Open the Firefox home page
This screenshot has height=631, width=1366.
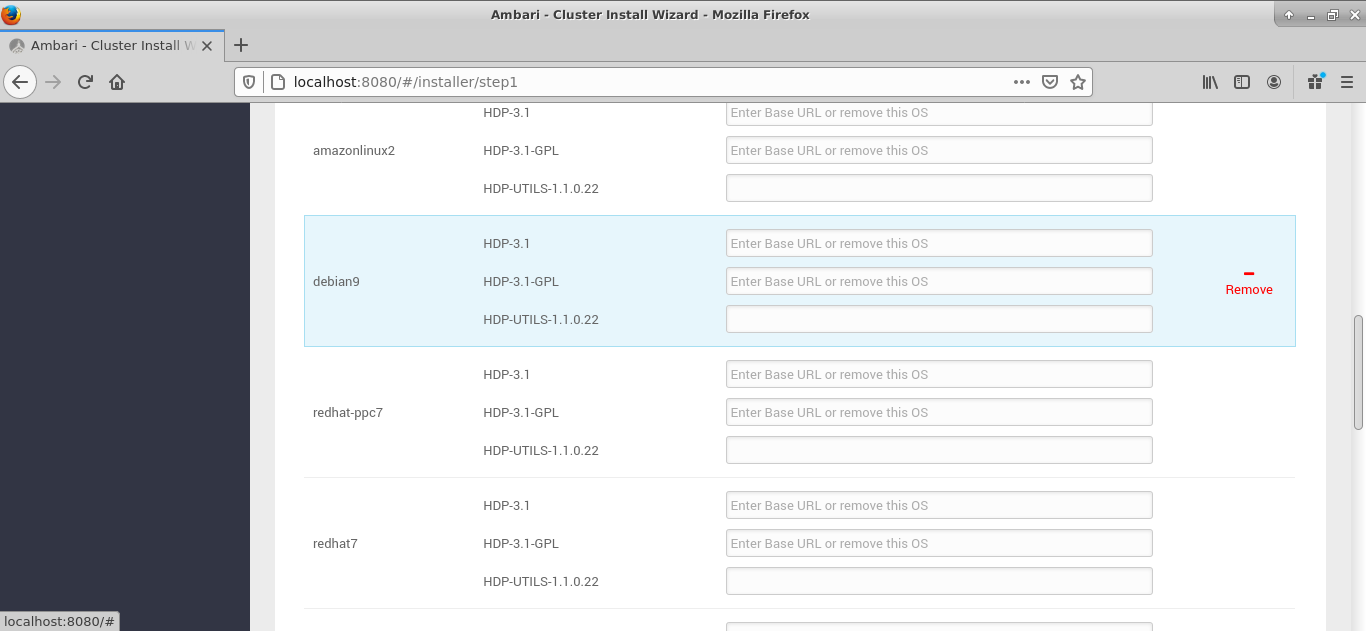click(x=117, y=82)
